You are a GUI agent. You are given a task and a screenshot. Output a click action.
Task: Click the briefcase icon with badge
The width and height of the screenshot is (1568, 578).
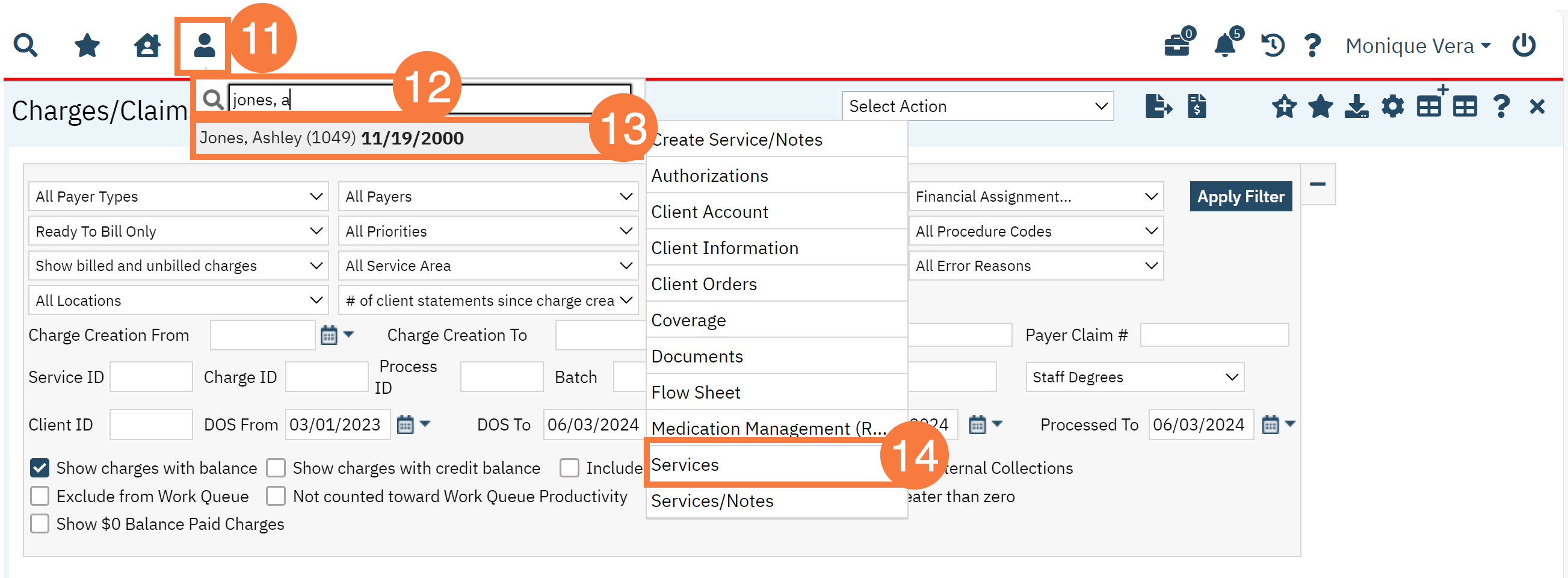coord(1178,46)
